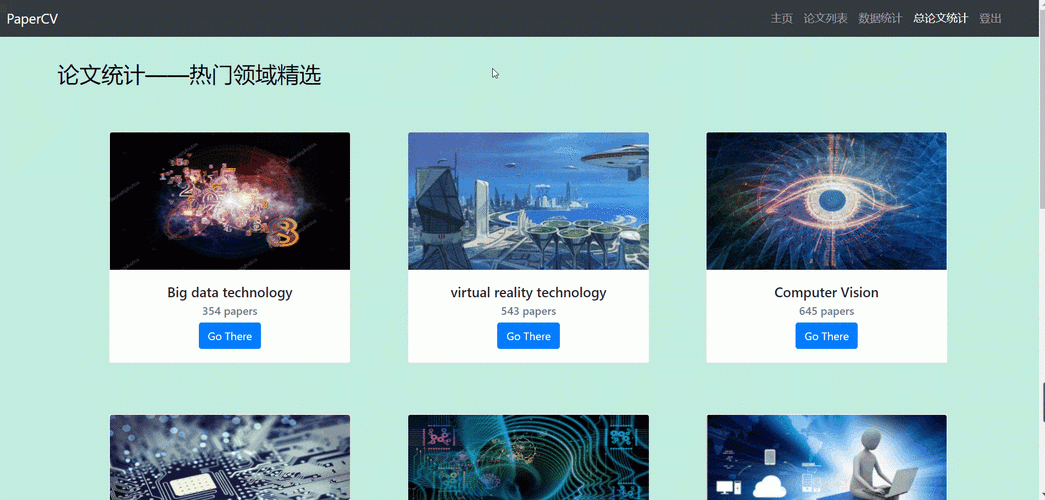The image size is (1045, 500).
Task: Click the circuit board chip image
Action: 230,457
